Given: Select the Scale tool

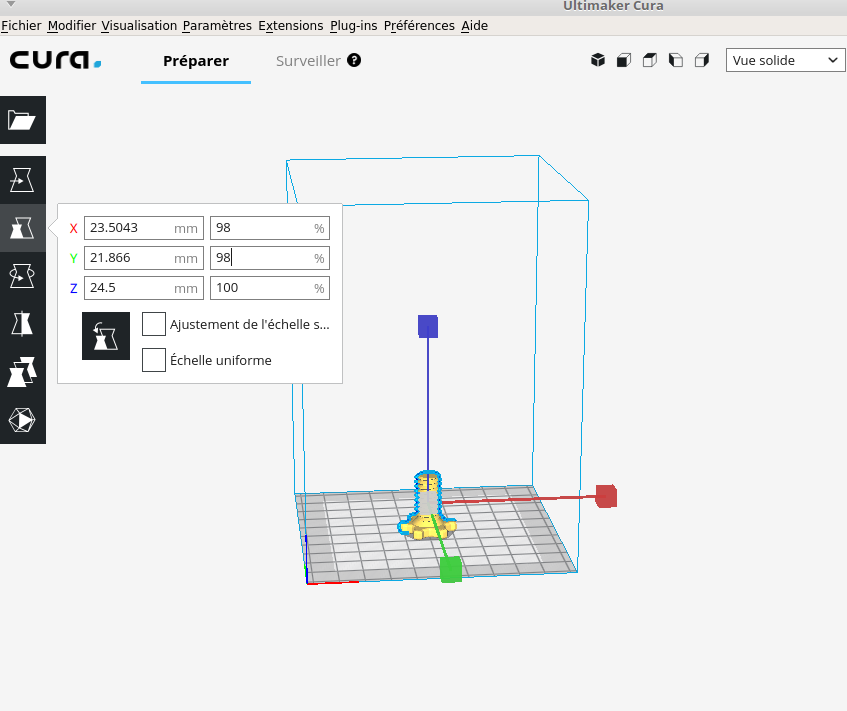Looking at the screenshot, I should point(23,228).
